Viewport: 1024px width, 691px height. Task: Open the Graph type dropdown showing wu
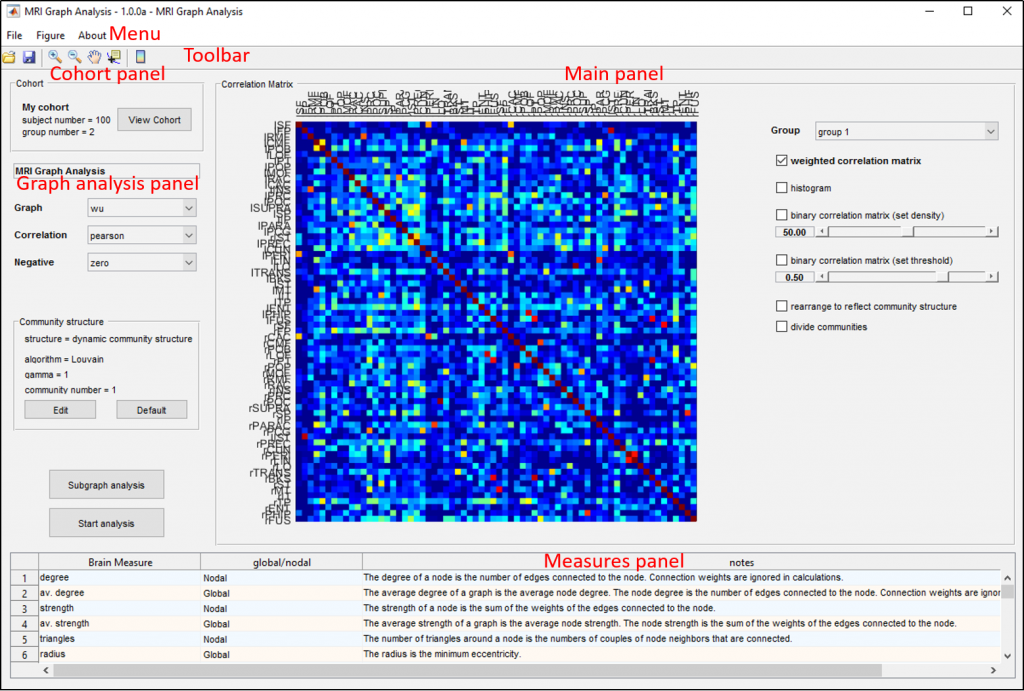[141, 207]
